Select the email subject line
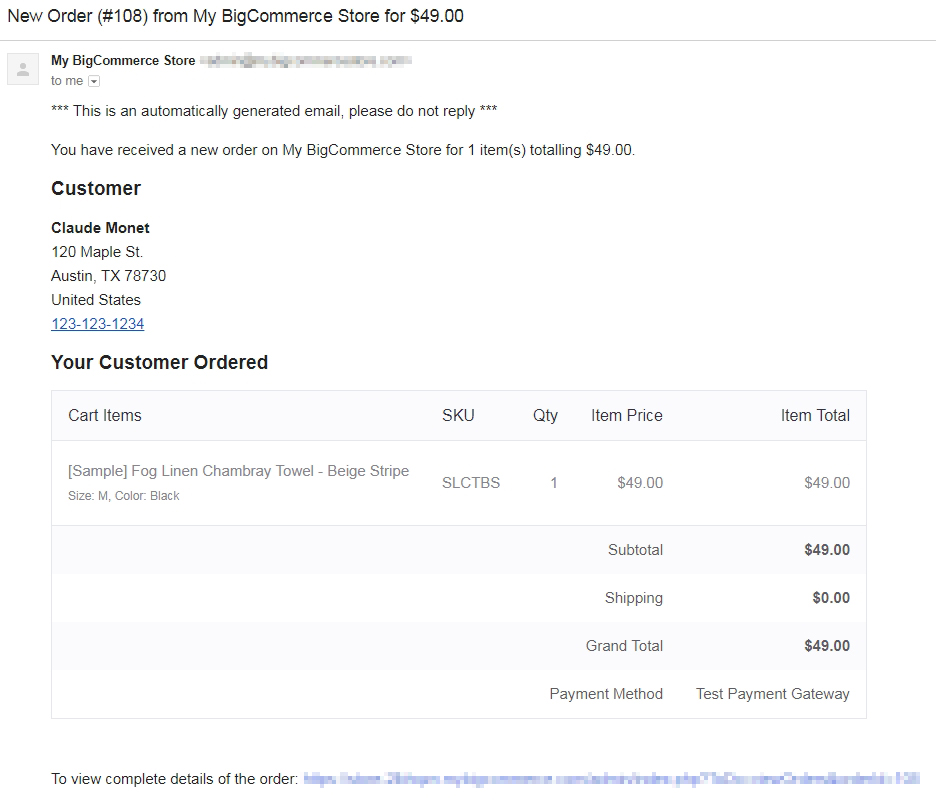 coord(230,16)
